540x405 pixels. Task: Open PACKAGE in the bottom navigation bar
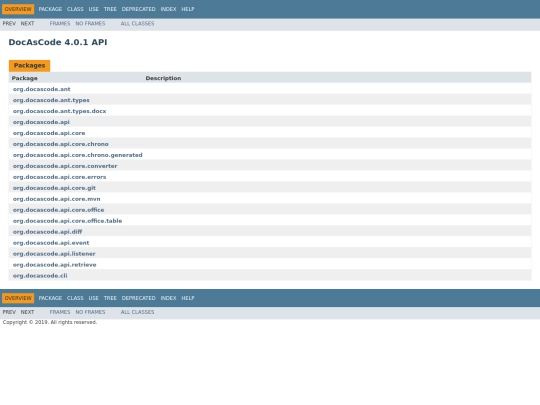pos(50,298)
